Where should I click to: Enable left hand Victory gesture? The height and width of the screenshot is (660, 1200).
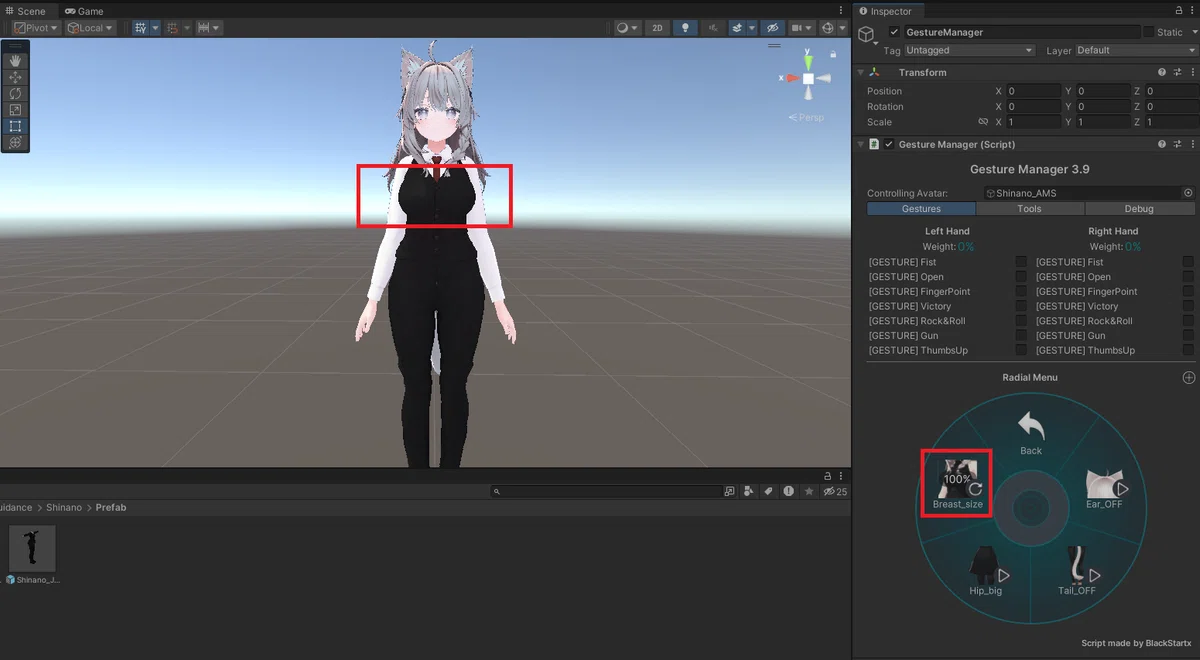pos(1021,306)
